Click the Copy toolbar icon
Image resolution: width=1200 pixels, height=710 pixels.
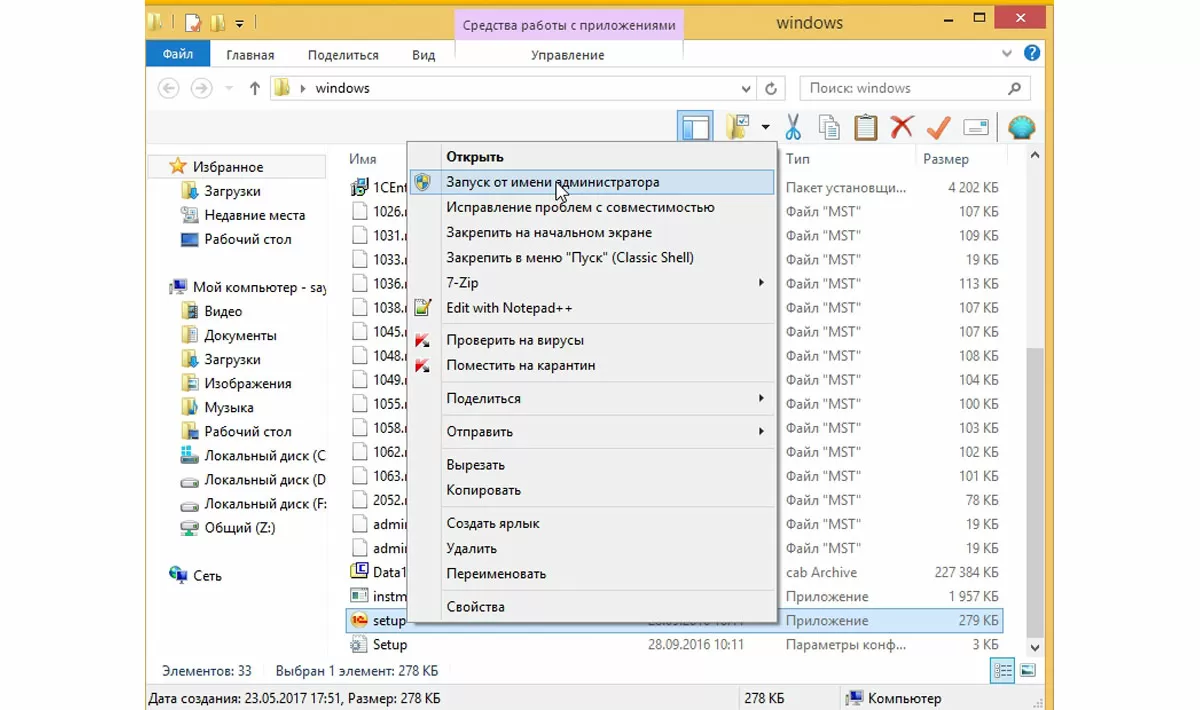[x=829, y=127]
